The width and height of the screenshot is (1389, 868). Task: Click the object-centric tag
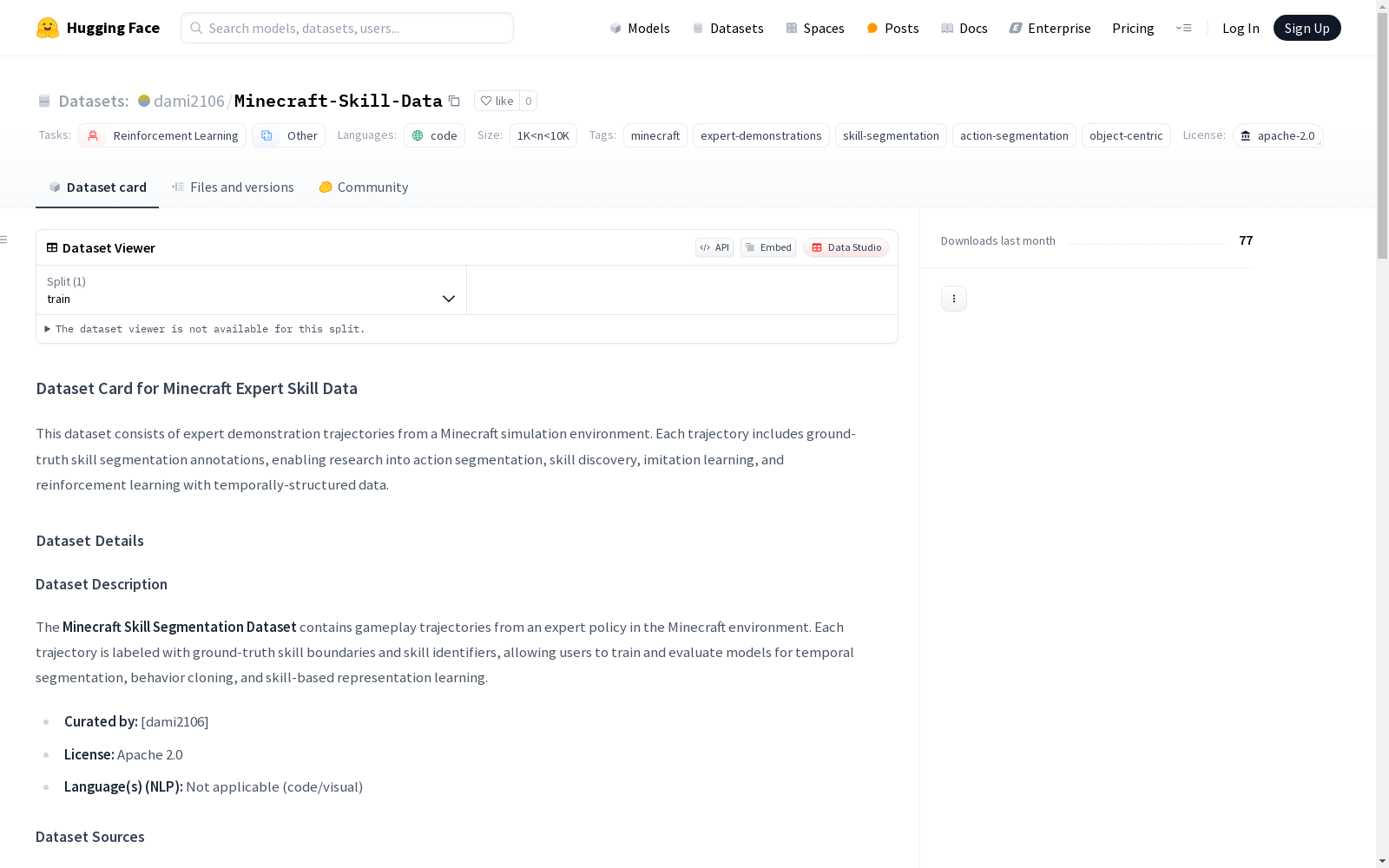coord(1126,135)
